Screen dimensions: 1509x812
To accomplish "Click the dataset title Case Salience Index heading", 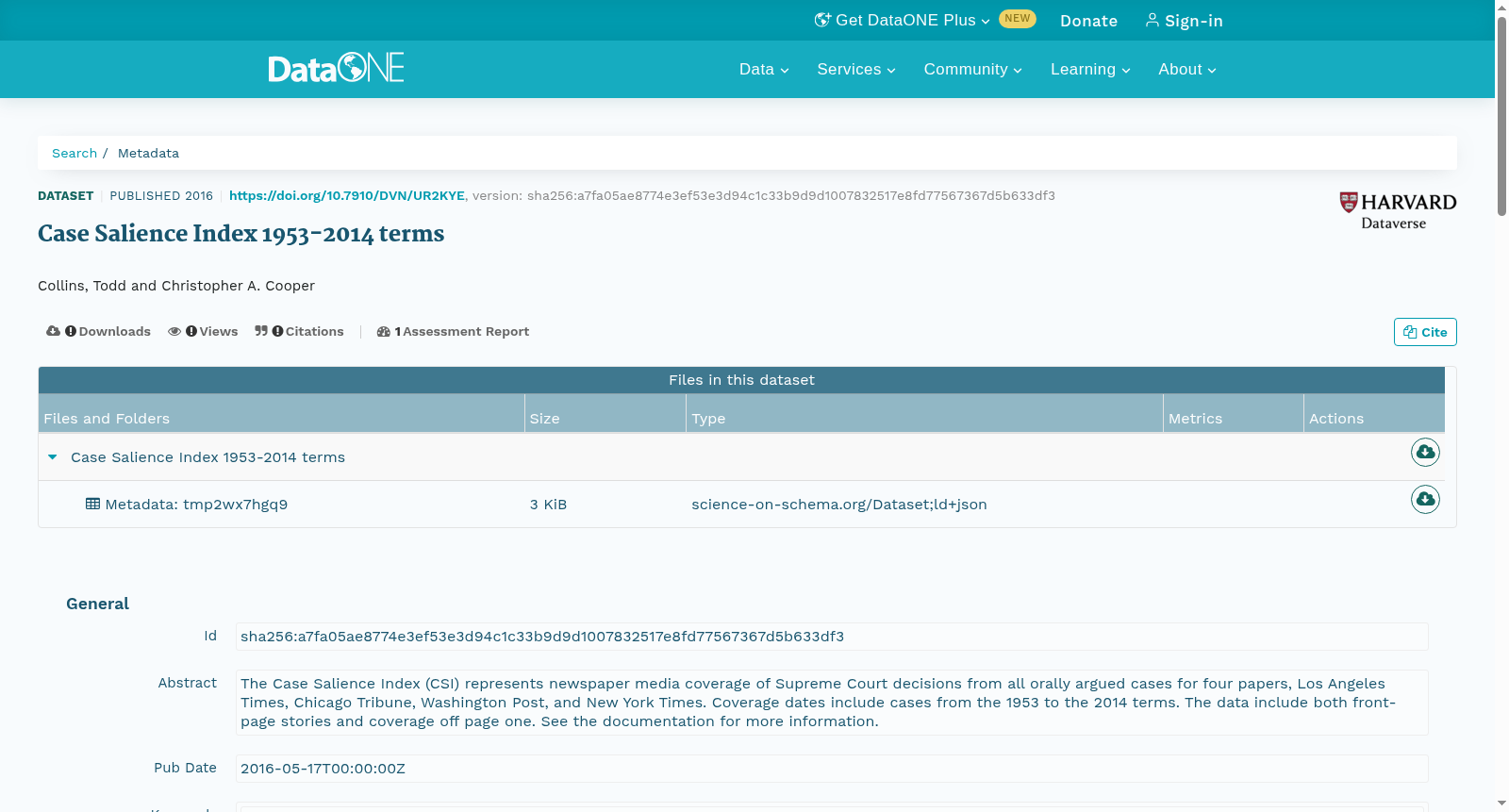I will [x=240, y=234].
